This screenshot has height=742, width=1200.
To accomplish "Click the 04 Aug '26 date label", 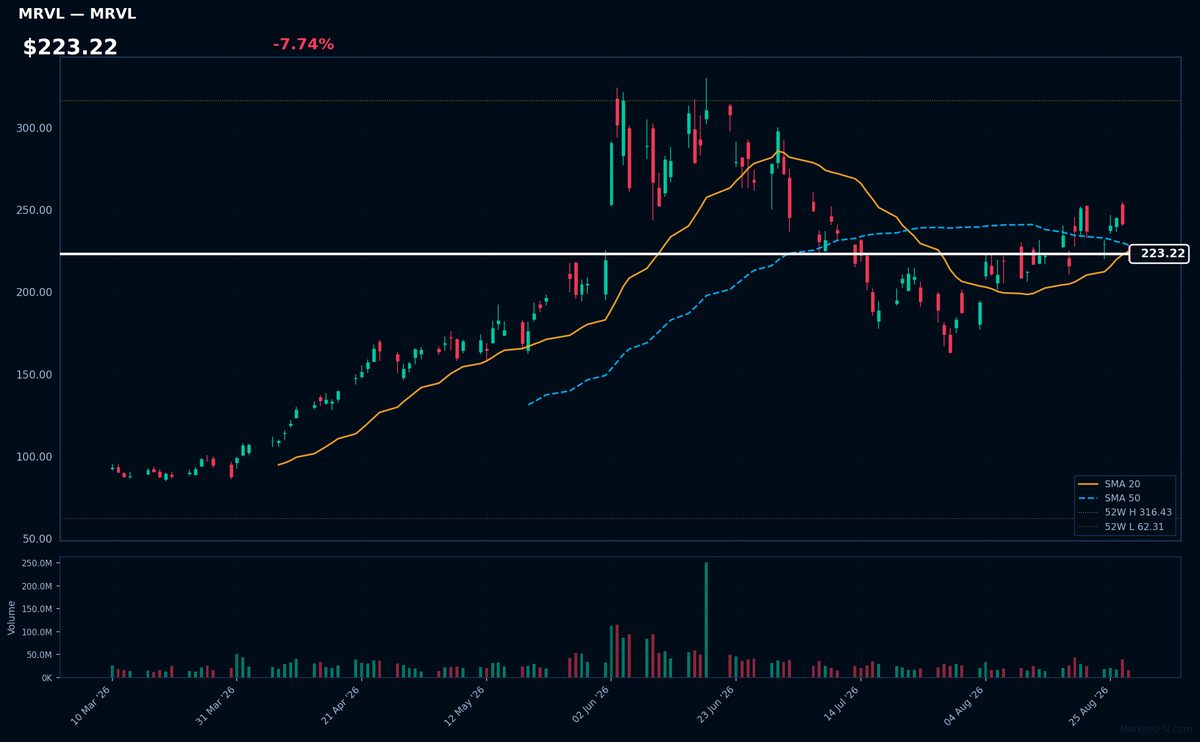I will tap(966, 707).
